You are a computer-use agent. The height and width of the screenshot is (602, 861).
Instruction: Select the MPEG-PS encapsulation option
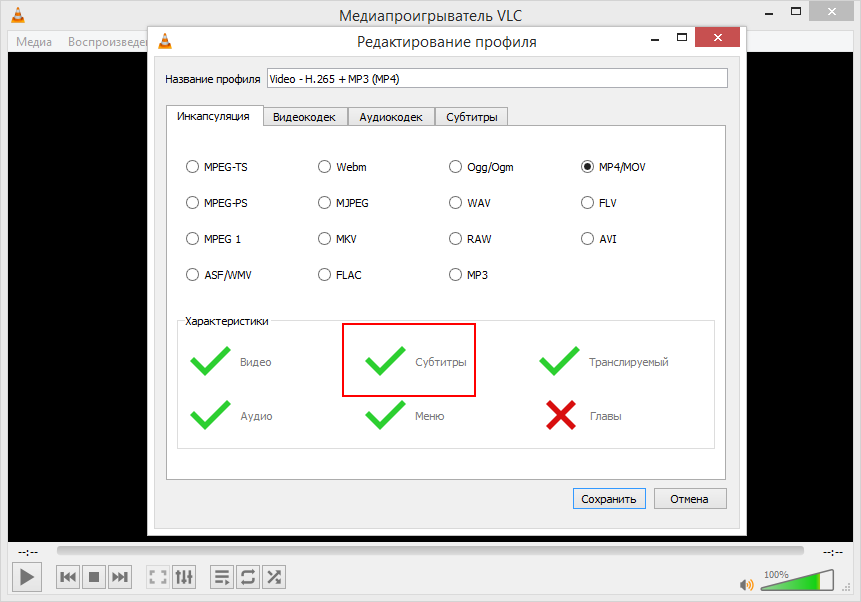pos(217,203)
